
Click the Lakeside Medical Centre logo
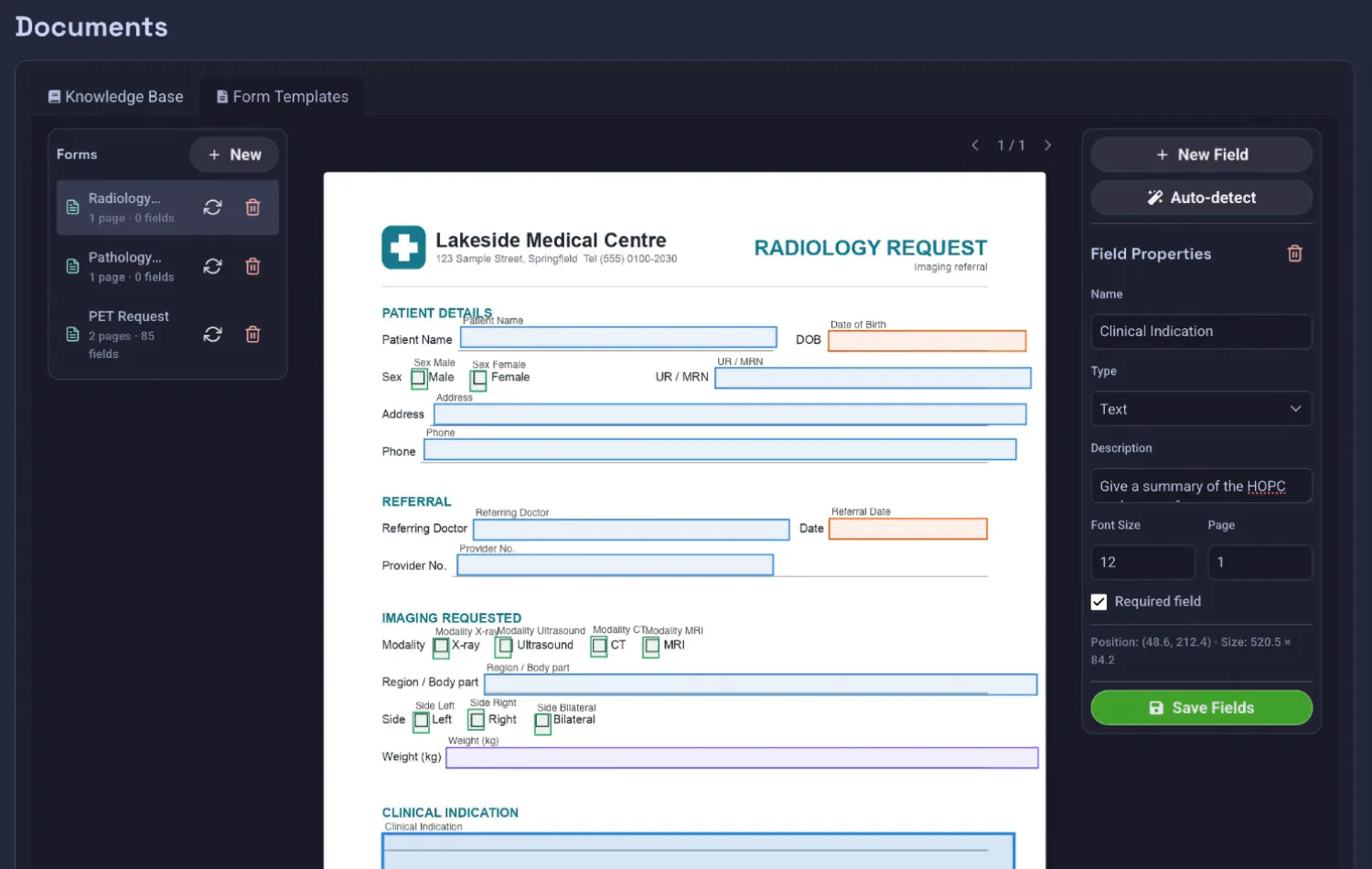click(x=403, y=247)
